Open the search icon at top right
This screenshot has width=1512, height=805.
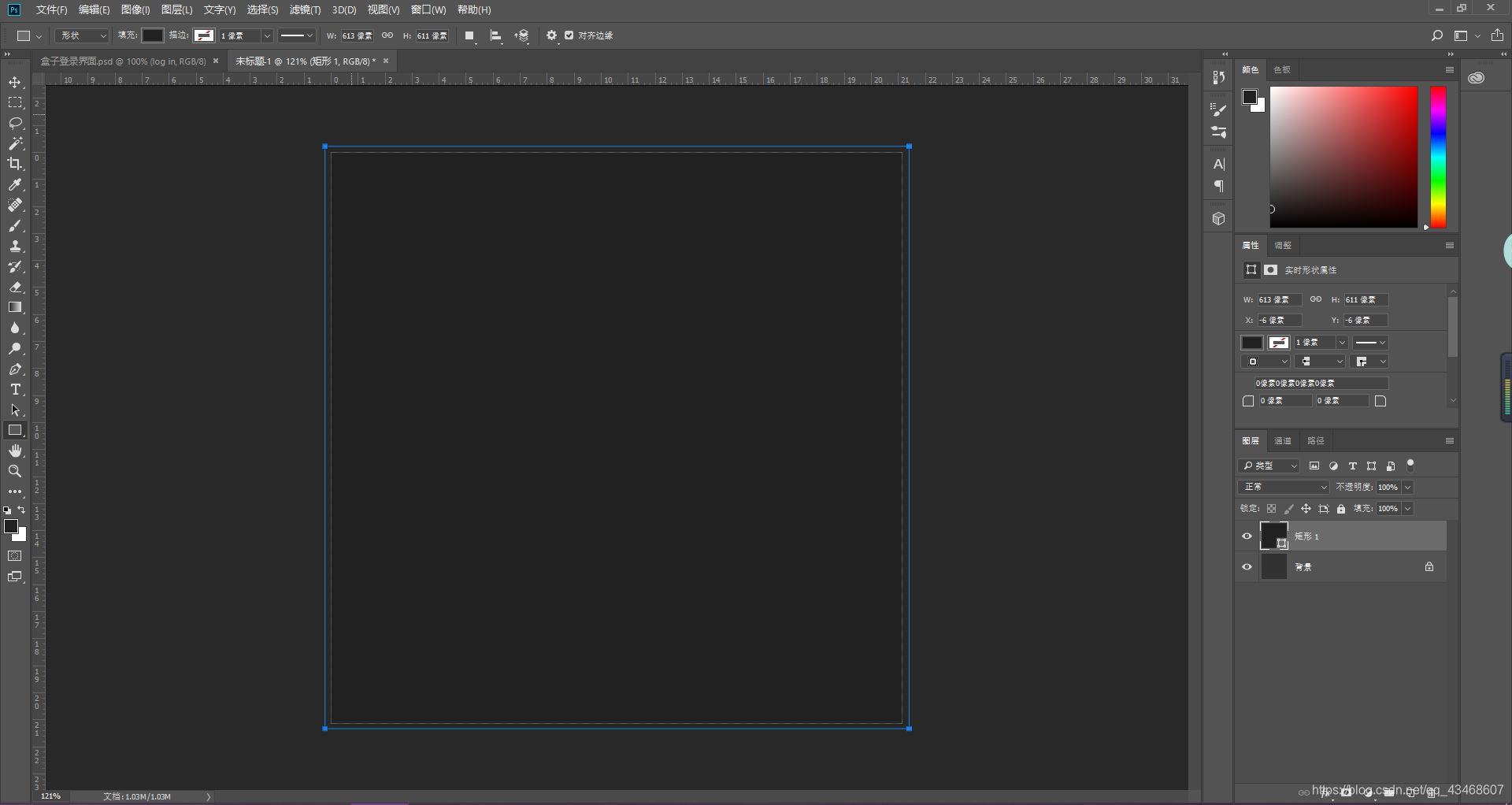pos(1437,35)
